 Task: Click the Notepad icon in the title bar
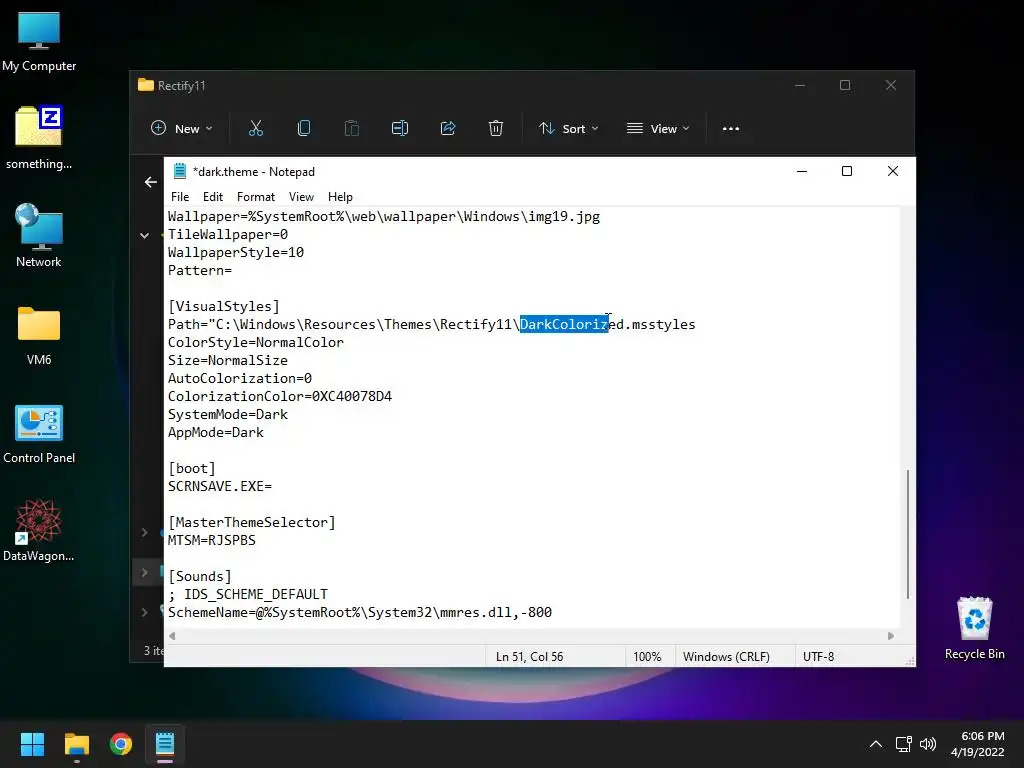coord(180,171)
